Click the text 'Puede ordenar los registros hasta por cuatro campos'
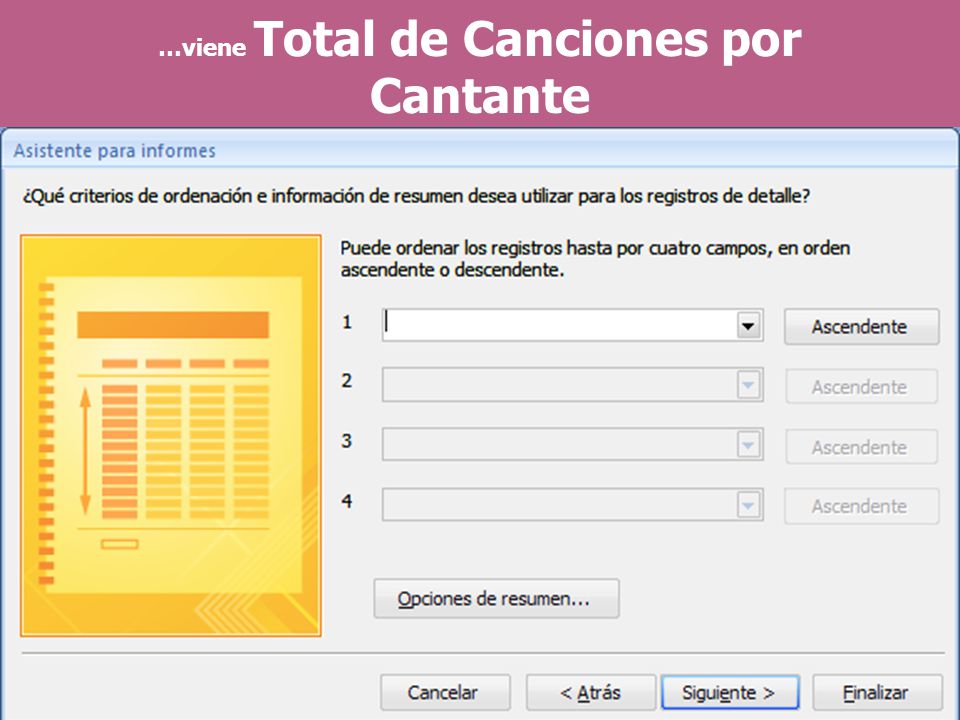 point(554,249)
